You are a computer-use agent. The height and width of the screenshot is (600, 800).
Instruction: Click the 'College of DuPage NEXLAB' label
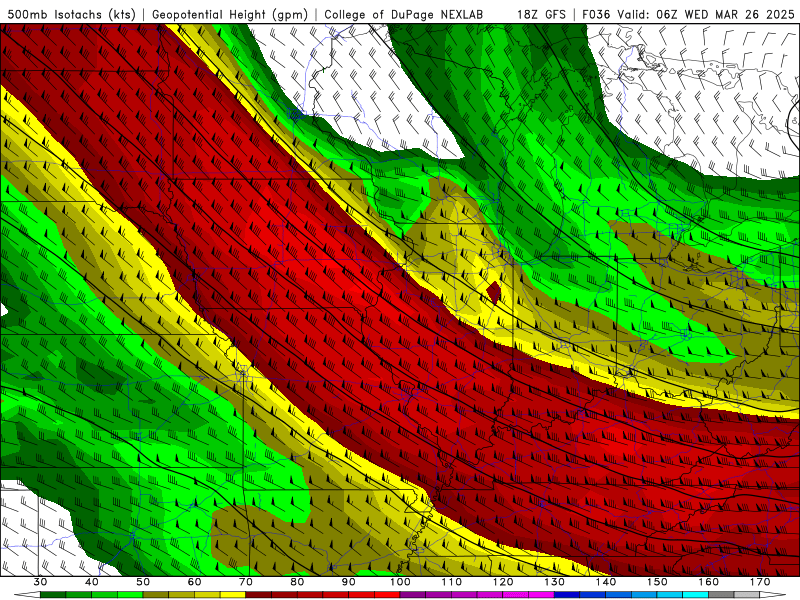(404, 14)
